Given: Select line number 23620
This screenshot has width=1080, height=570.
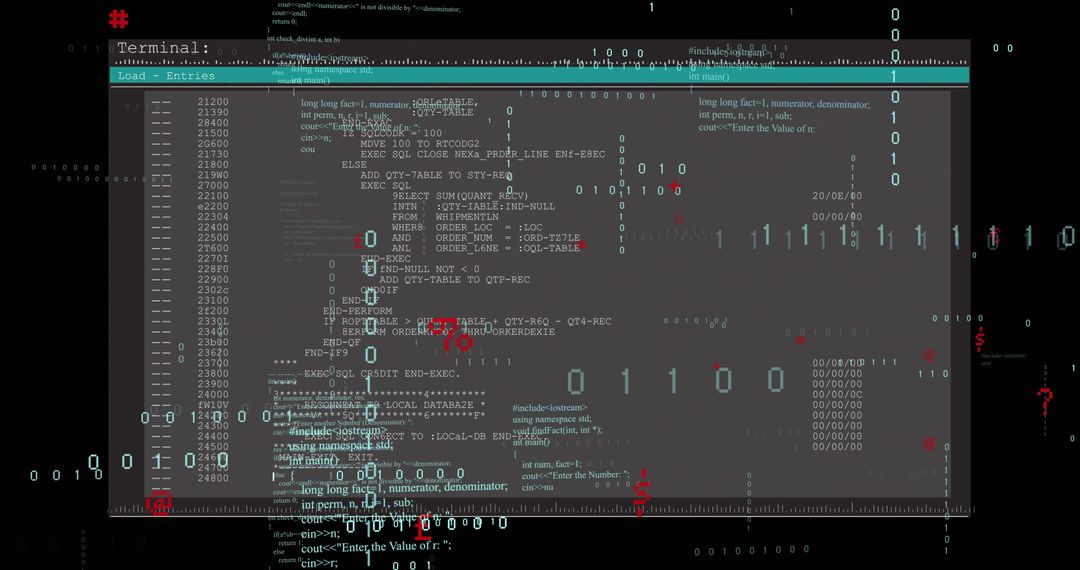Looking at the screenshot, I should (213, 352).
